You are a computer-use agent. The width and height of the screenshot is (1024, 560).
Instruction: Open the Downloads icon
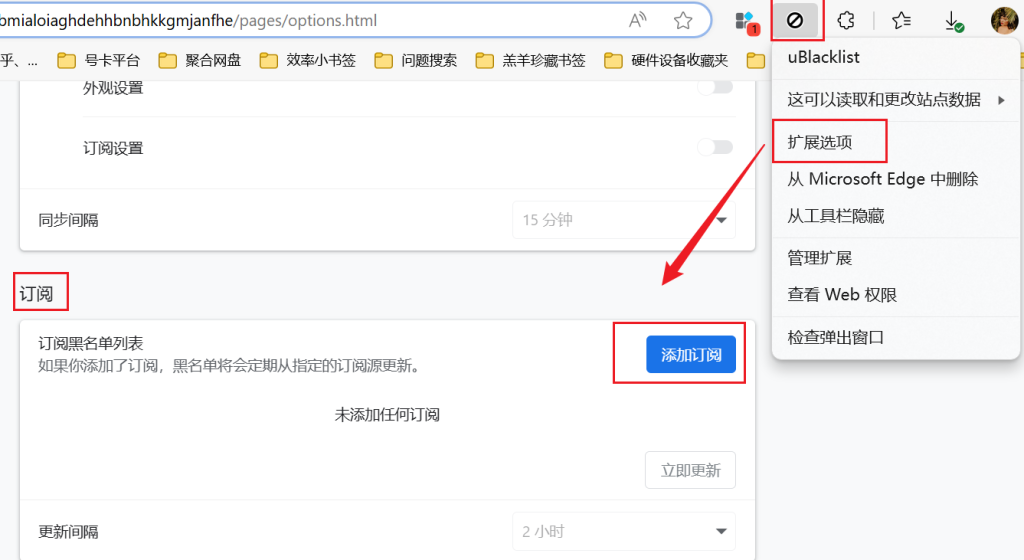pyautogui.click(x=953, y=21)
